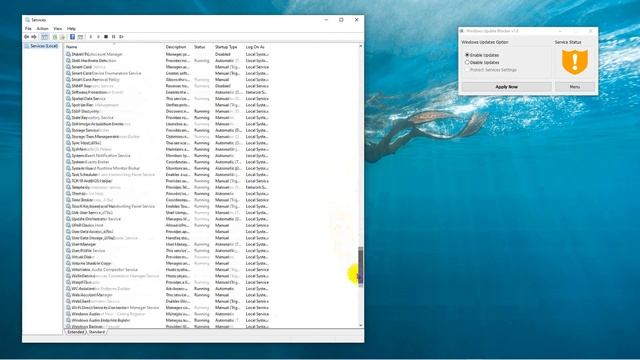Select the Disable Updates radio button
Image resolution: width=640 pixels, height=360 pixels.
point(467,62)
